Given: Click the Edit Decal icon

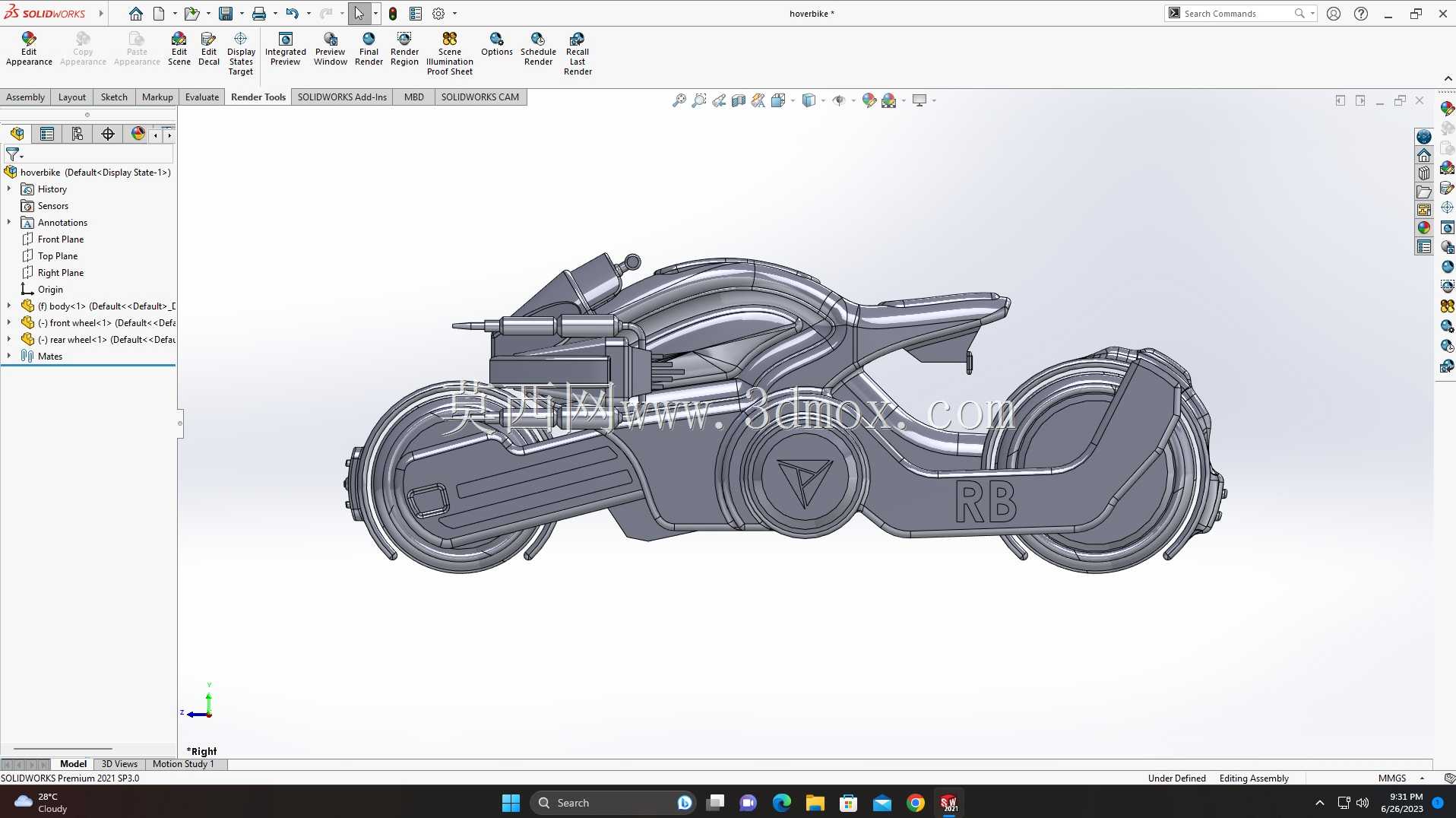Looking at the screenshot, I should coord(209,49).
